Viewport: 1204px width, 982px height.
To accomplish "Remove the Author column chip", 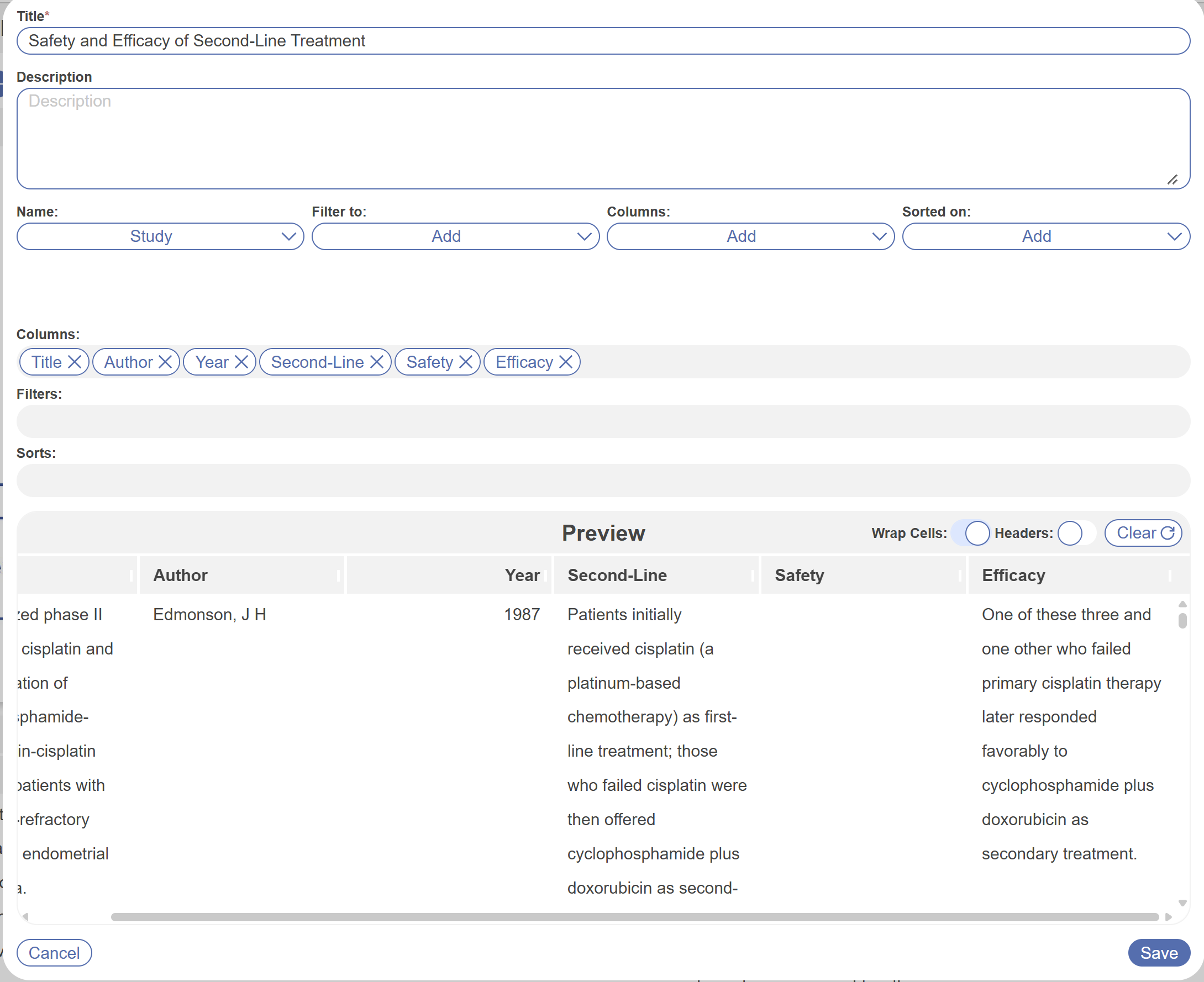I will 165,362.
